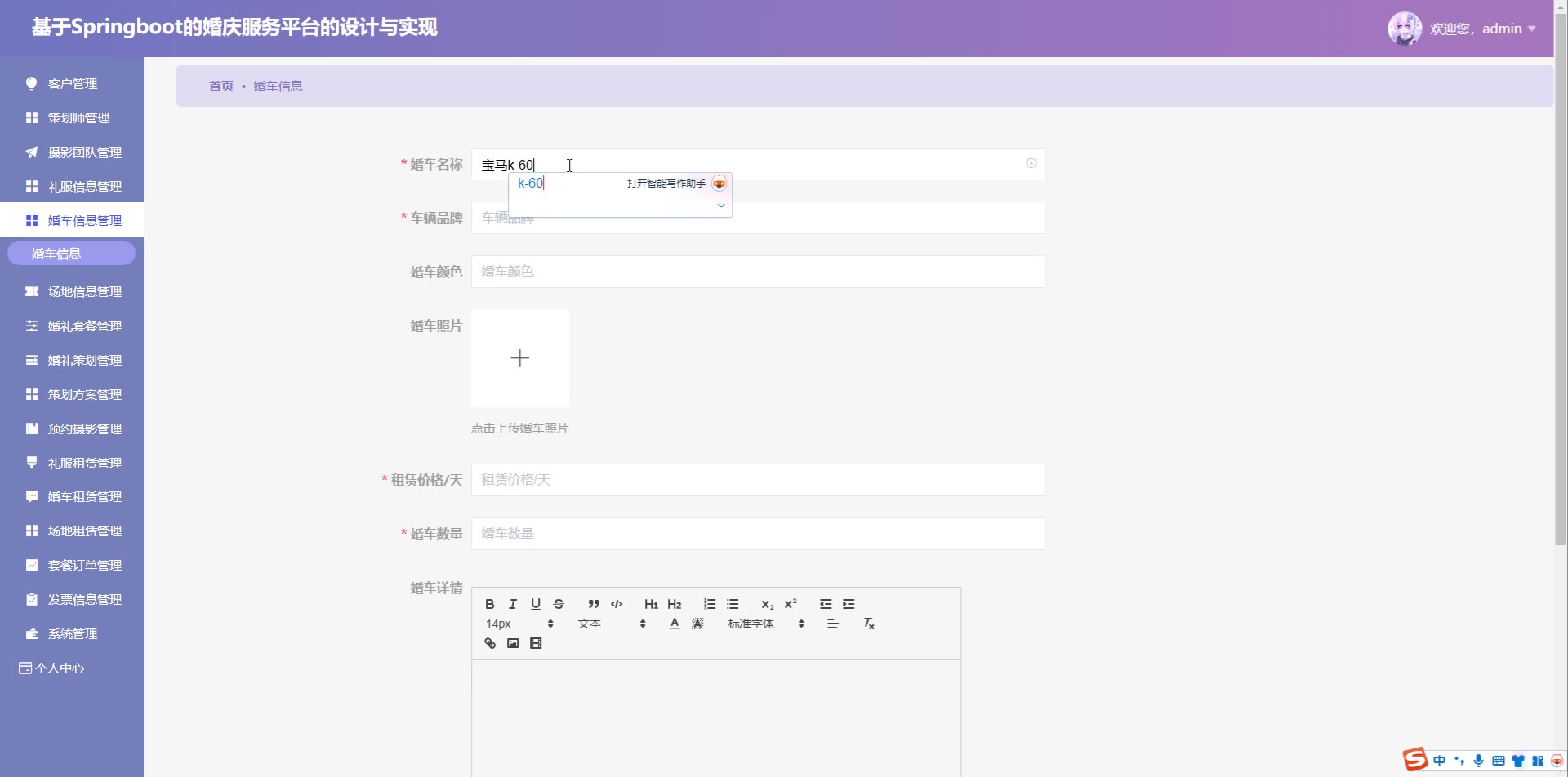Open the Sogou soft keyboard
Screen dimensions: 1568x777
1499,761
